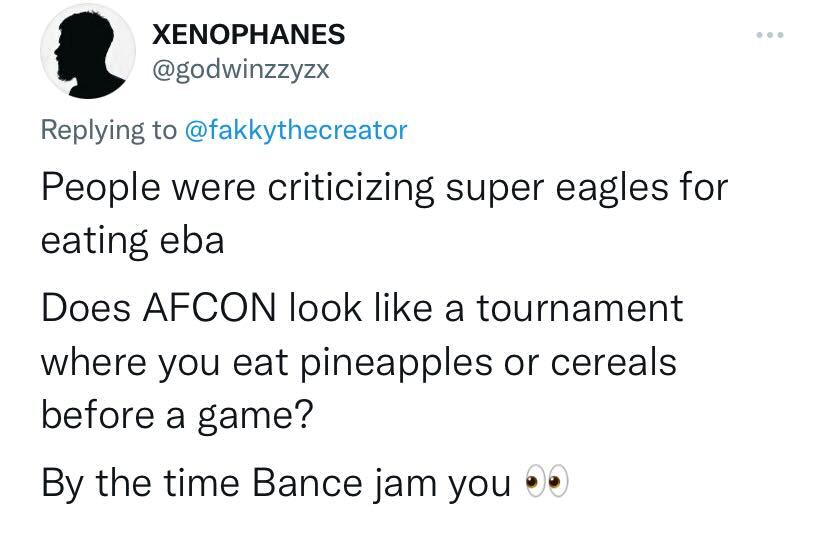Click the line "By the time Bance jam you"
This screenshot has width=828, height=537.
click(276, 483)
